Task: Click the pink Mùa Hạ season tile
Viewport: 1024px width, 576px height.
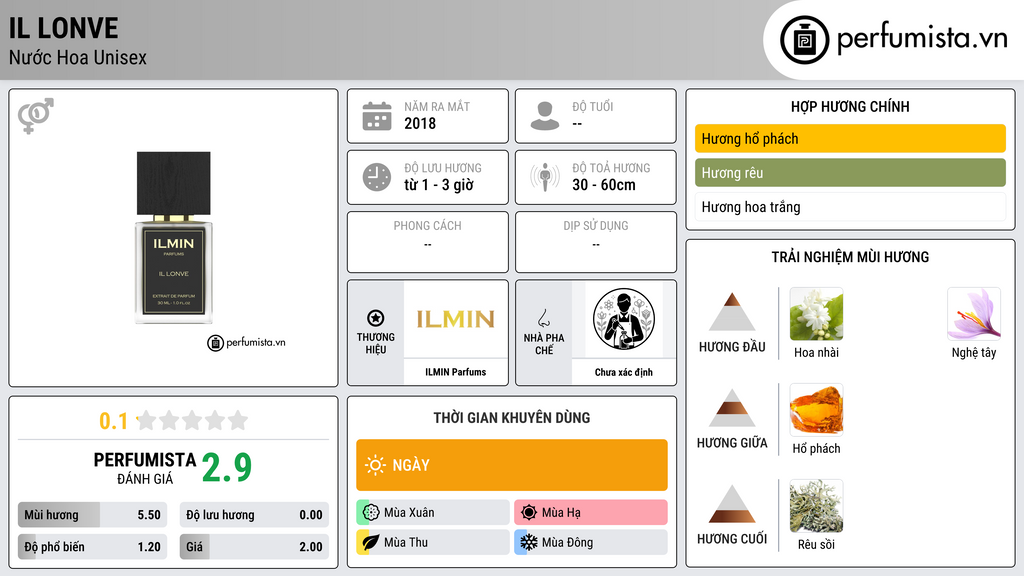Action: click(591, 513)
